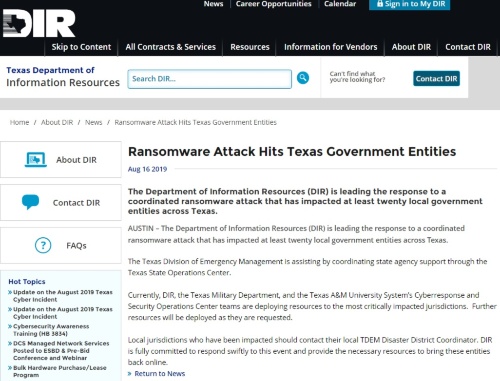Viewport: 500px width, 381px height.
Task: Open the Contact DIR sidebar card
Action: tap(61, 202)
